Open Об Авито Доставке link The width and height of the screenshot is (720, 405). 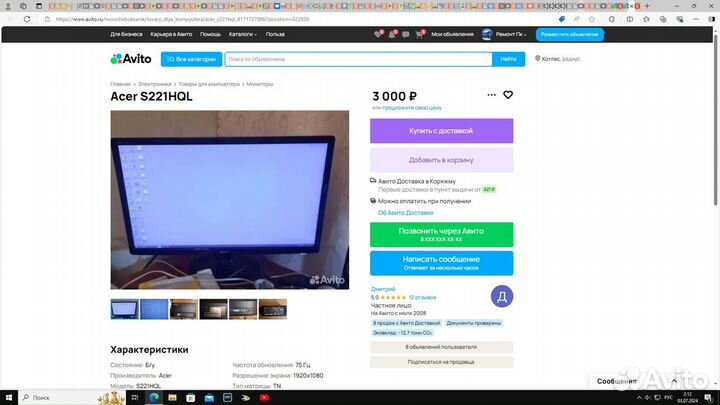tap(405, 213)
